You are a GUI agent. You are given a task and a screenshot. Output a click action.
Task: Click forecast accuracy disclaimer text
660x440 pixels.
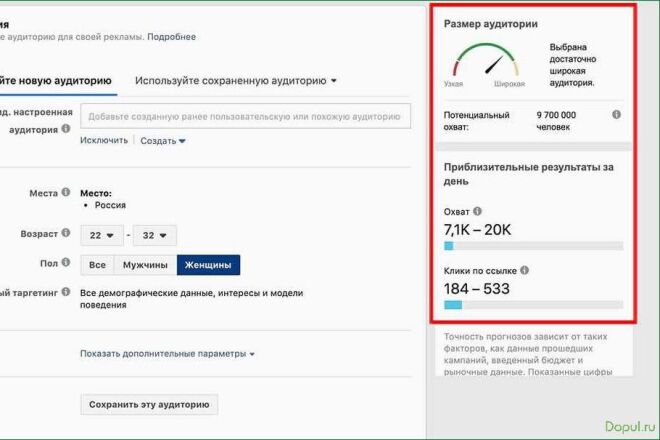(x=528, y=354)
